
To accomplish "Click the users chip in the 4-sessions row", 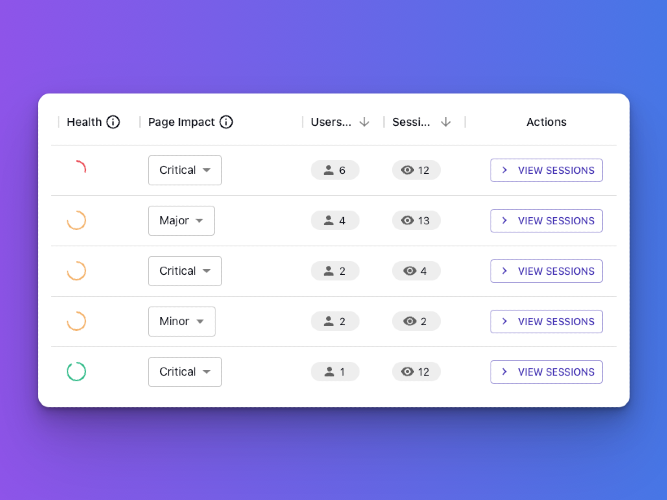I will click(x=335, y=271).
